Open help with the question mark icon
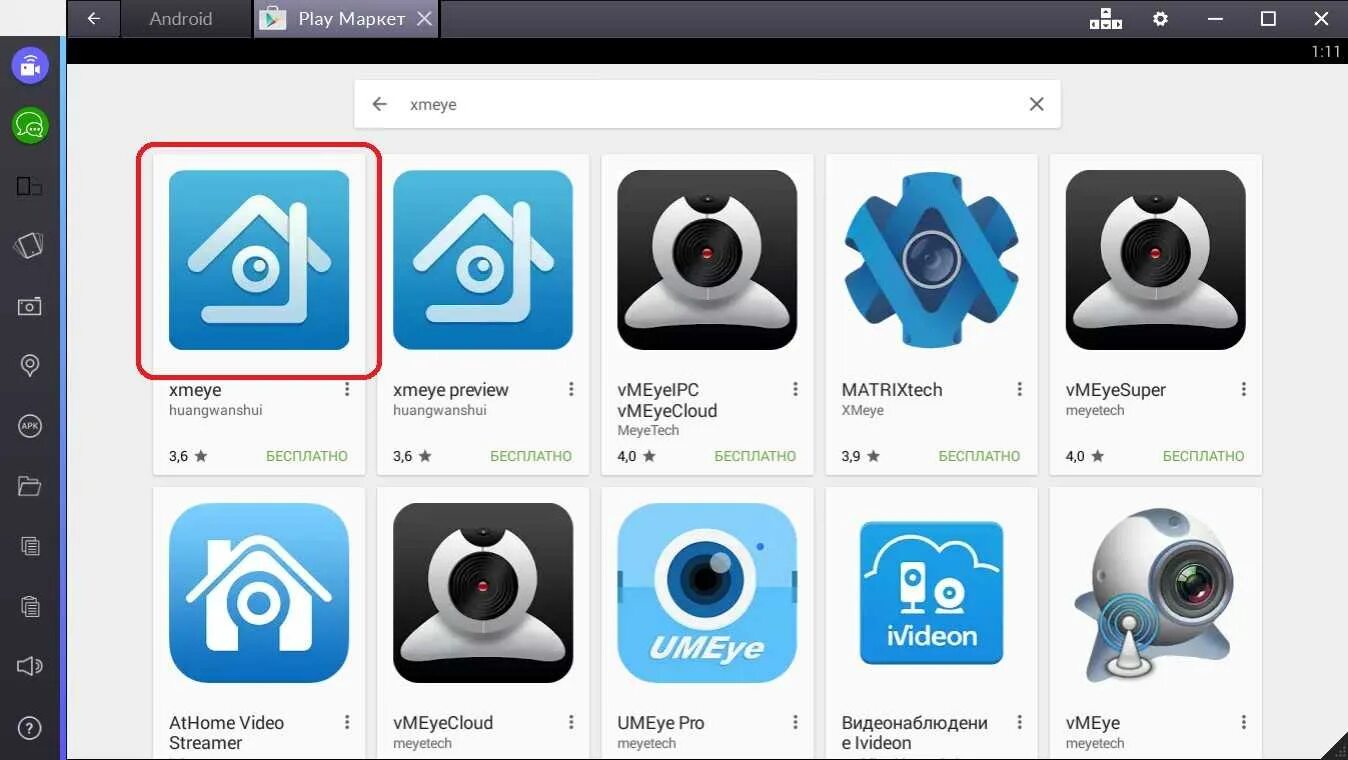Image resolution: width=1348 pixels, height=760 pixels. [x=30, y=728]
